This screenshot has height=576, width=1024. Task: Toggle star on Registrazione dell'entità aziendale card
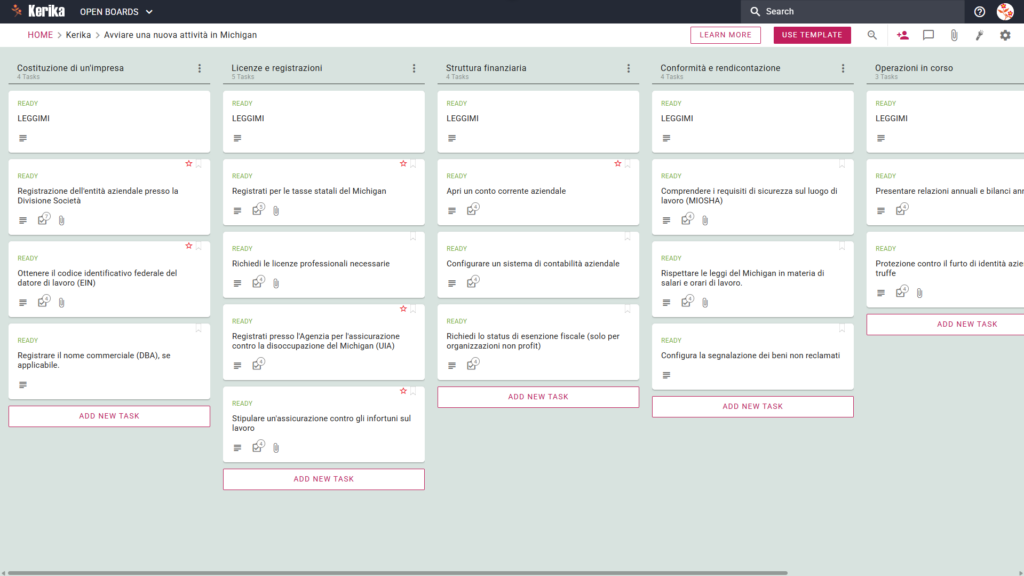coord(189,164)
